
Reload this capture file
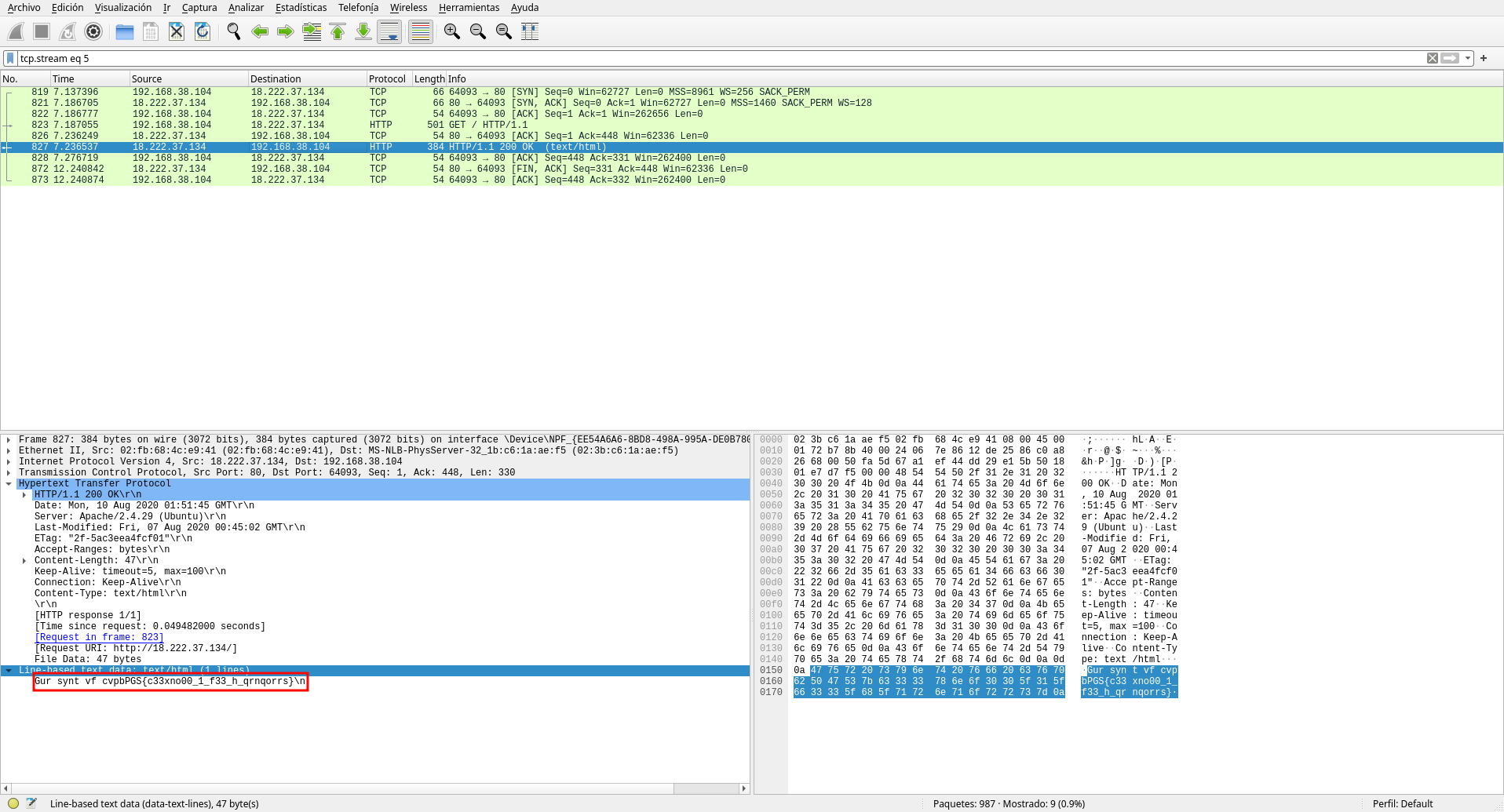click(x=203, y=31)
